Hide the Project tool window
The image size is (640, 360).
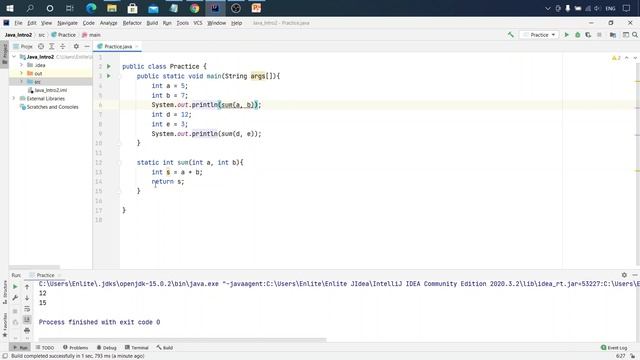click(x=87, y=47)
